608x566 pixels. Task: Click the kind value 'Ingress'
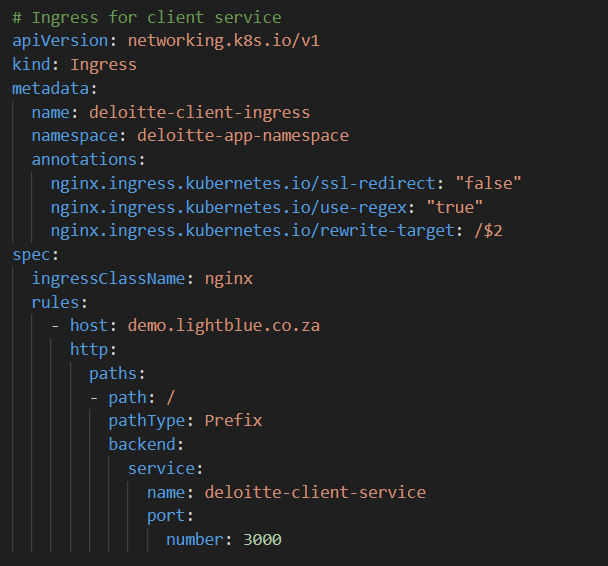coord(103,65)
